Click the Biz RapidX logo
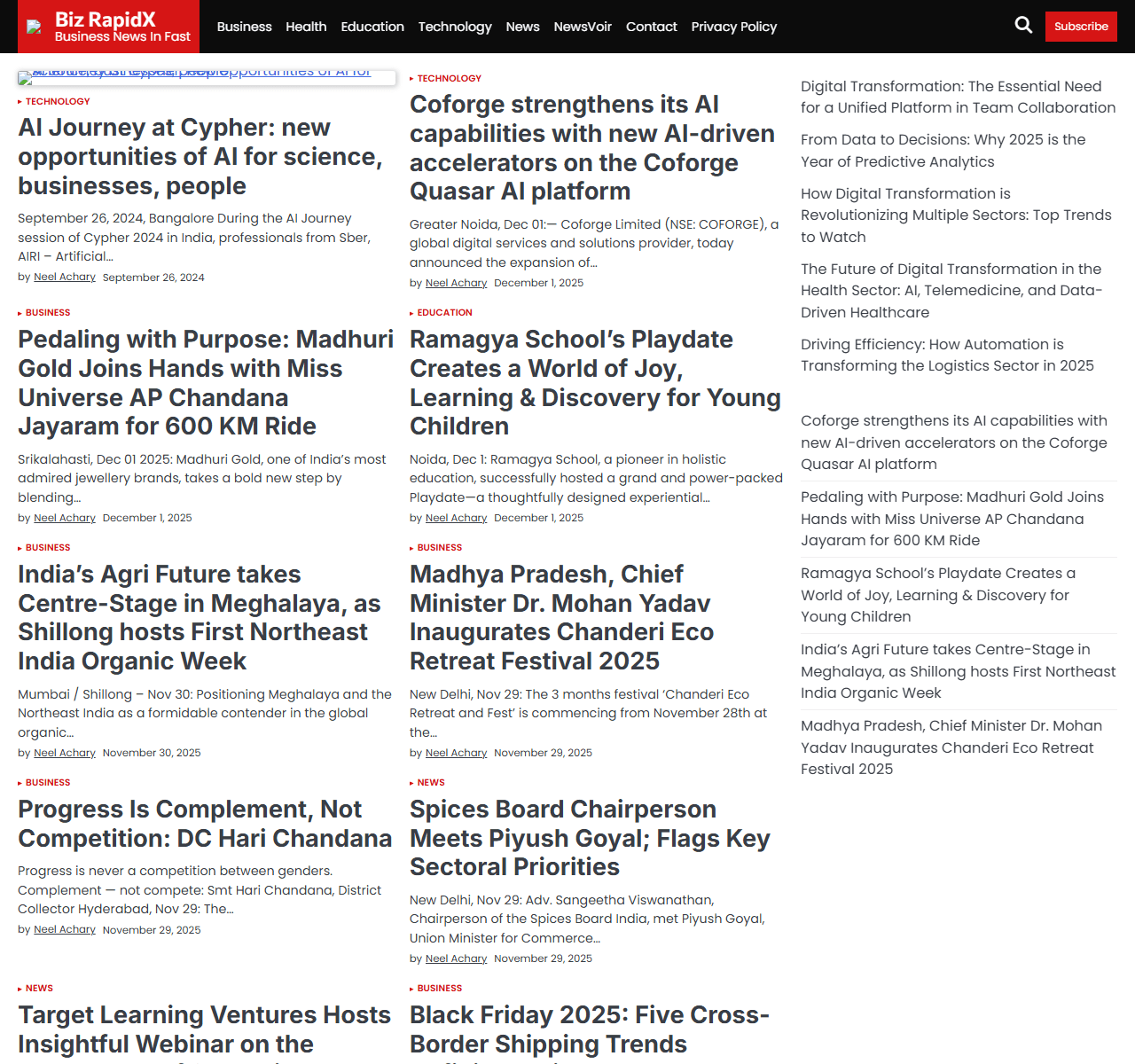 (x=109, y=27)
